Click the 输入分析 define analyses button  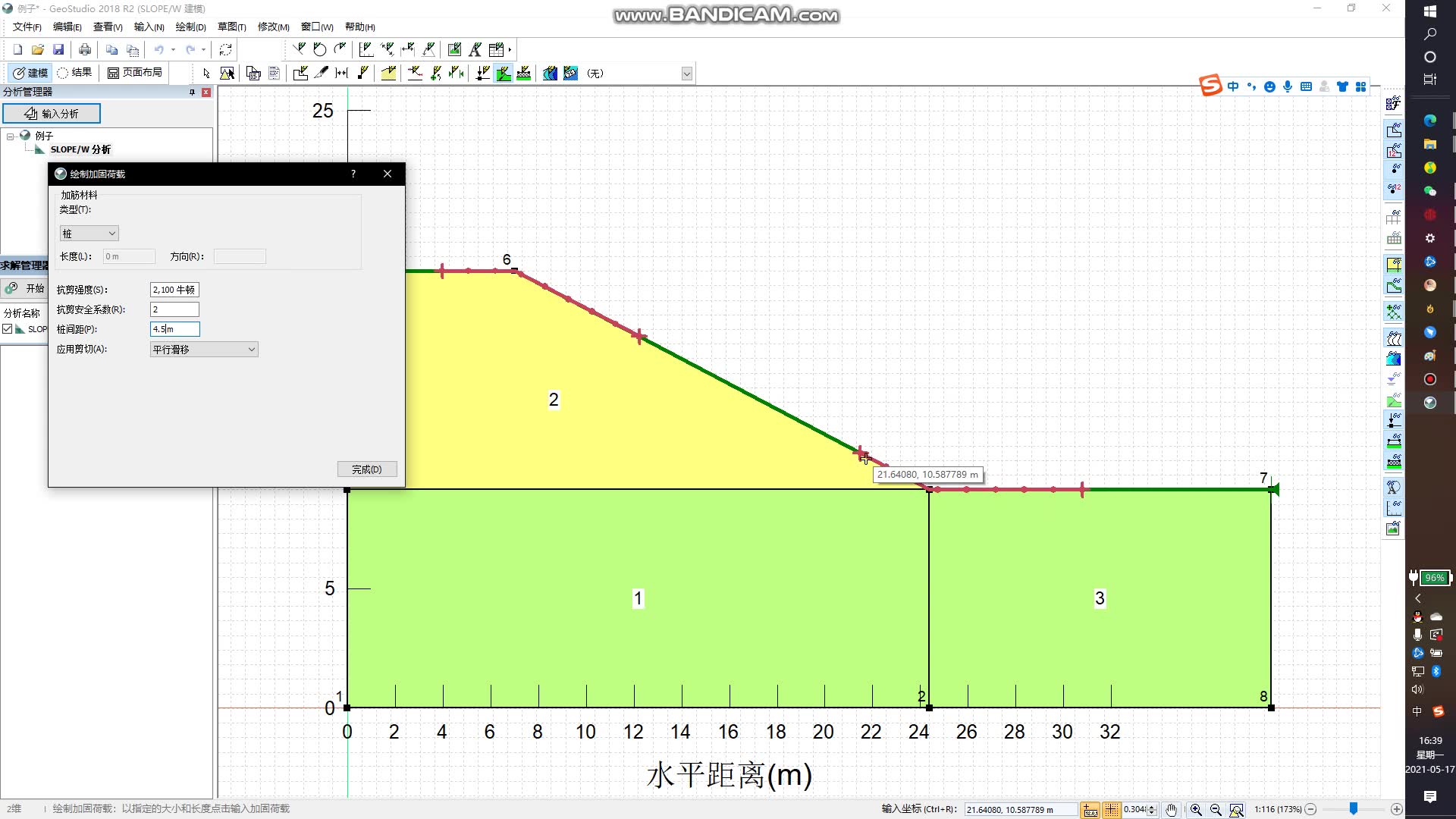click(x=52, y=114)
